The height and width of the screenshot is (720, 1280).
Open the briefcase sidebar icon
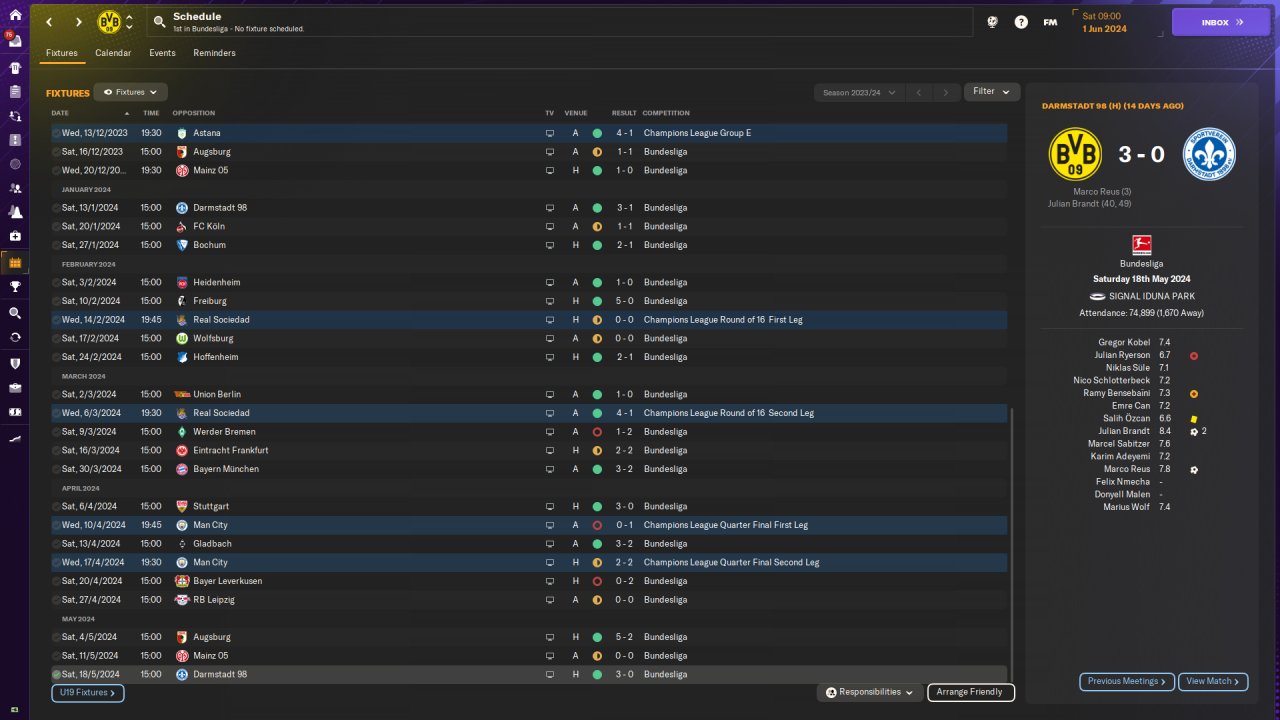click(x=15, y=388)
